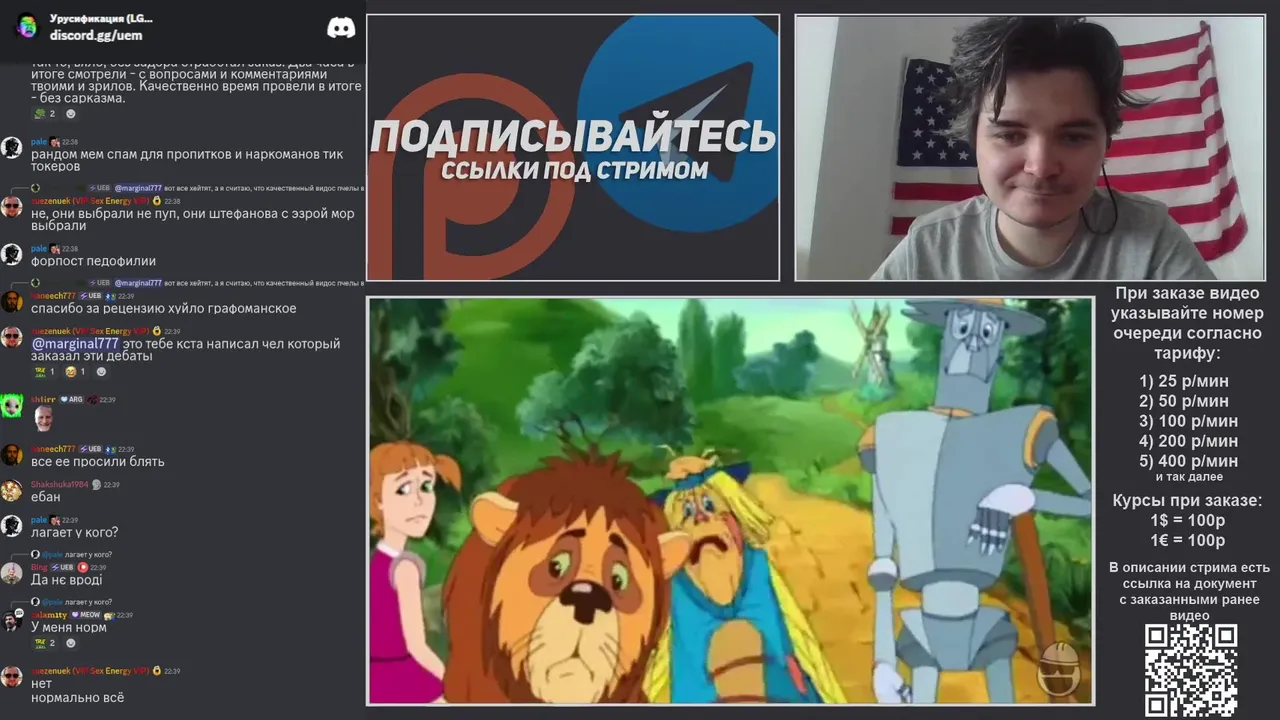Click the streamer's webcam feed
The height and width of the screenshot is (720, 1280).
point(1030,148)
